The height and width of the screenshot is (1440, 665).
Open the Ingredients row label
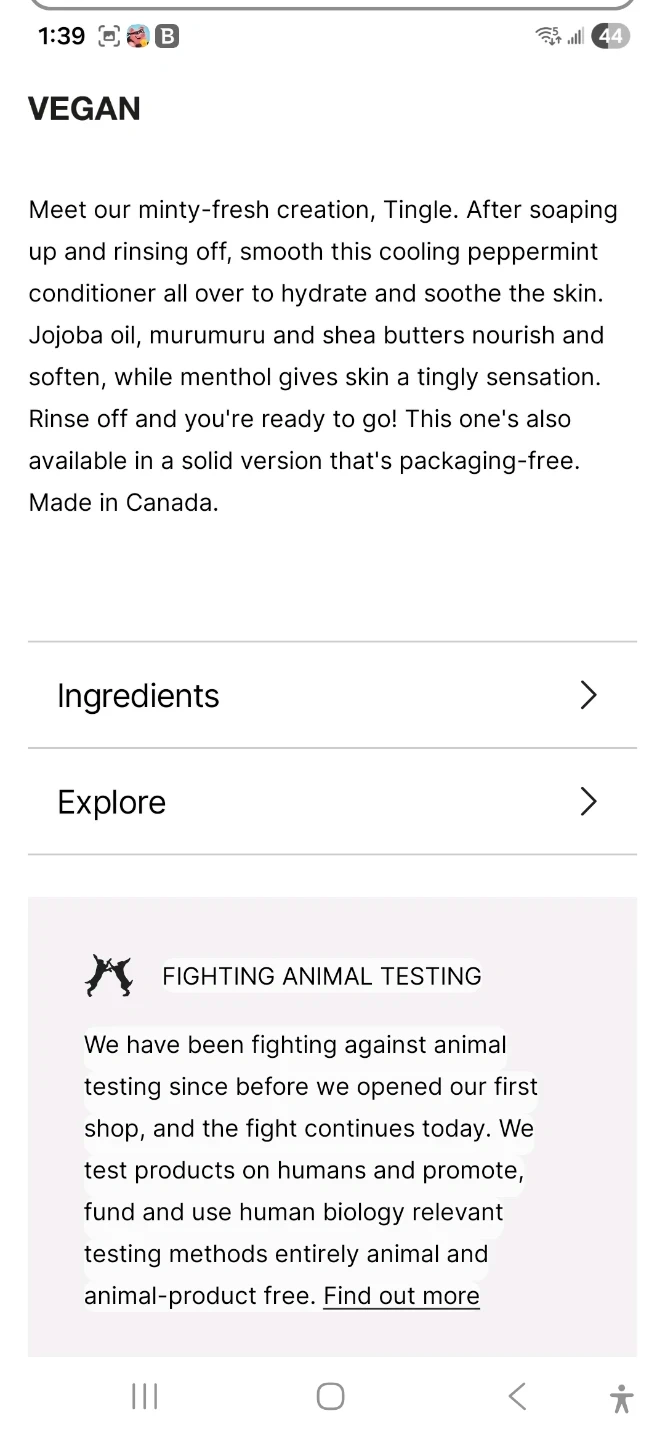tap(138, 696)
